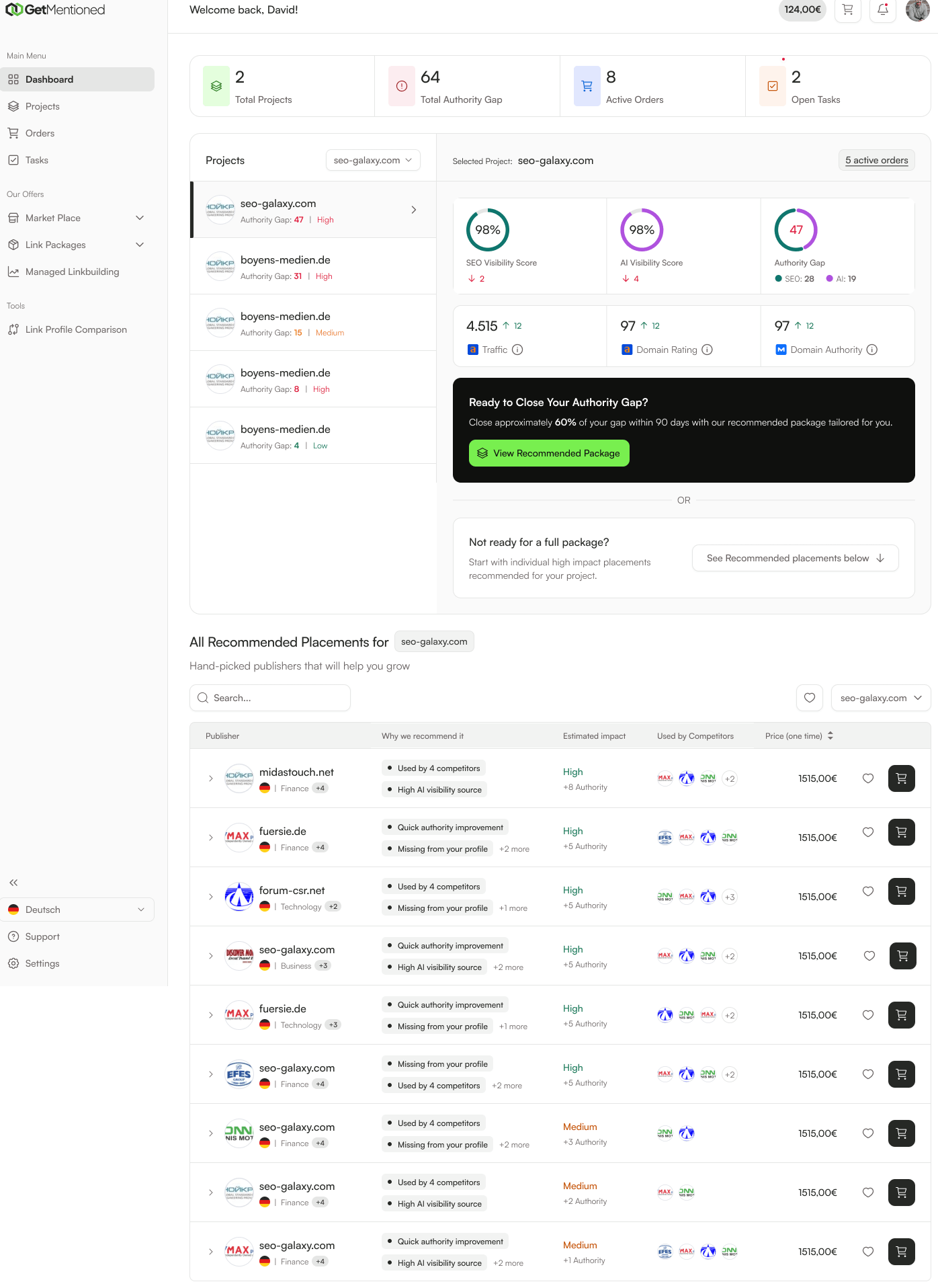The image size is (938, 1288).
Task: Open seo-galaxy.com filter dropdown above table
Action: pyautogui.click(x=881, y=698)
